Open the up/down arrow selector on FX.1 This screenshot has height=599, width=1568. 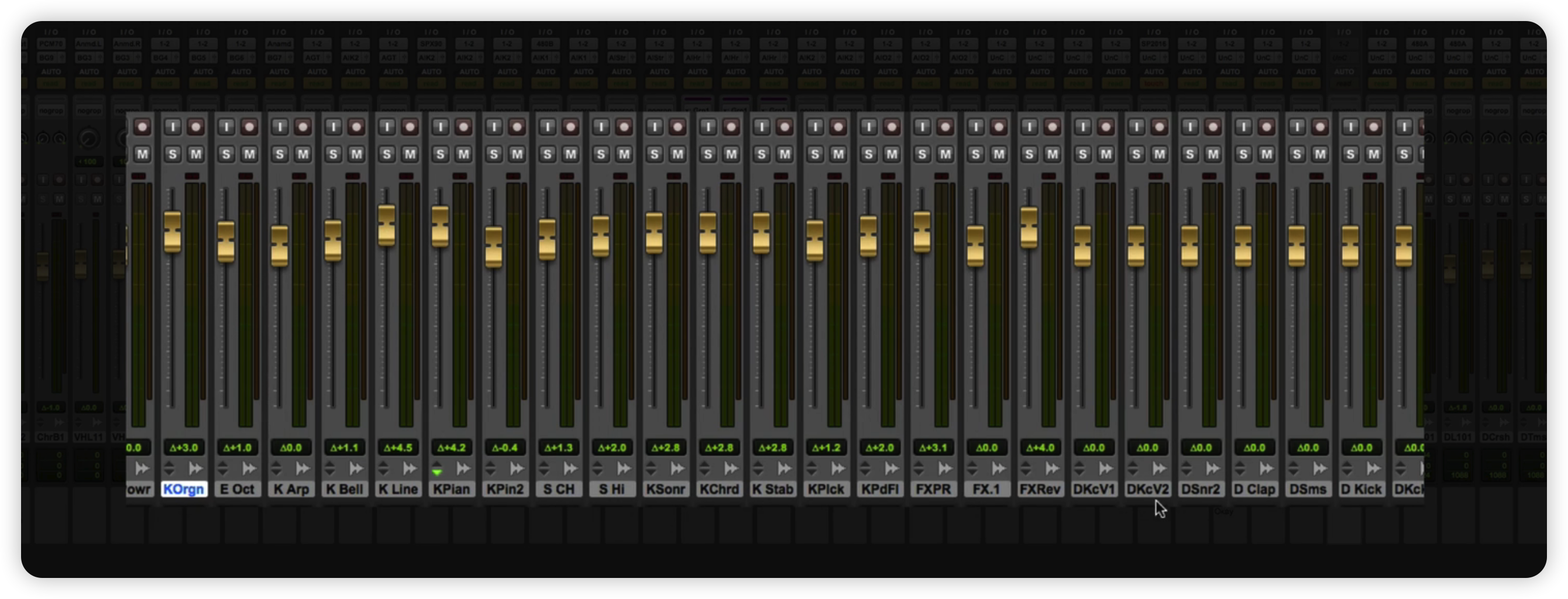973,468
